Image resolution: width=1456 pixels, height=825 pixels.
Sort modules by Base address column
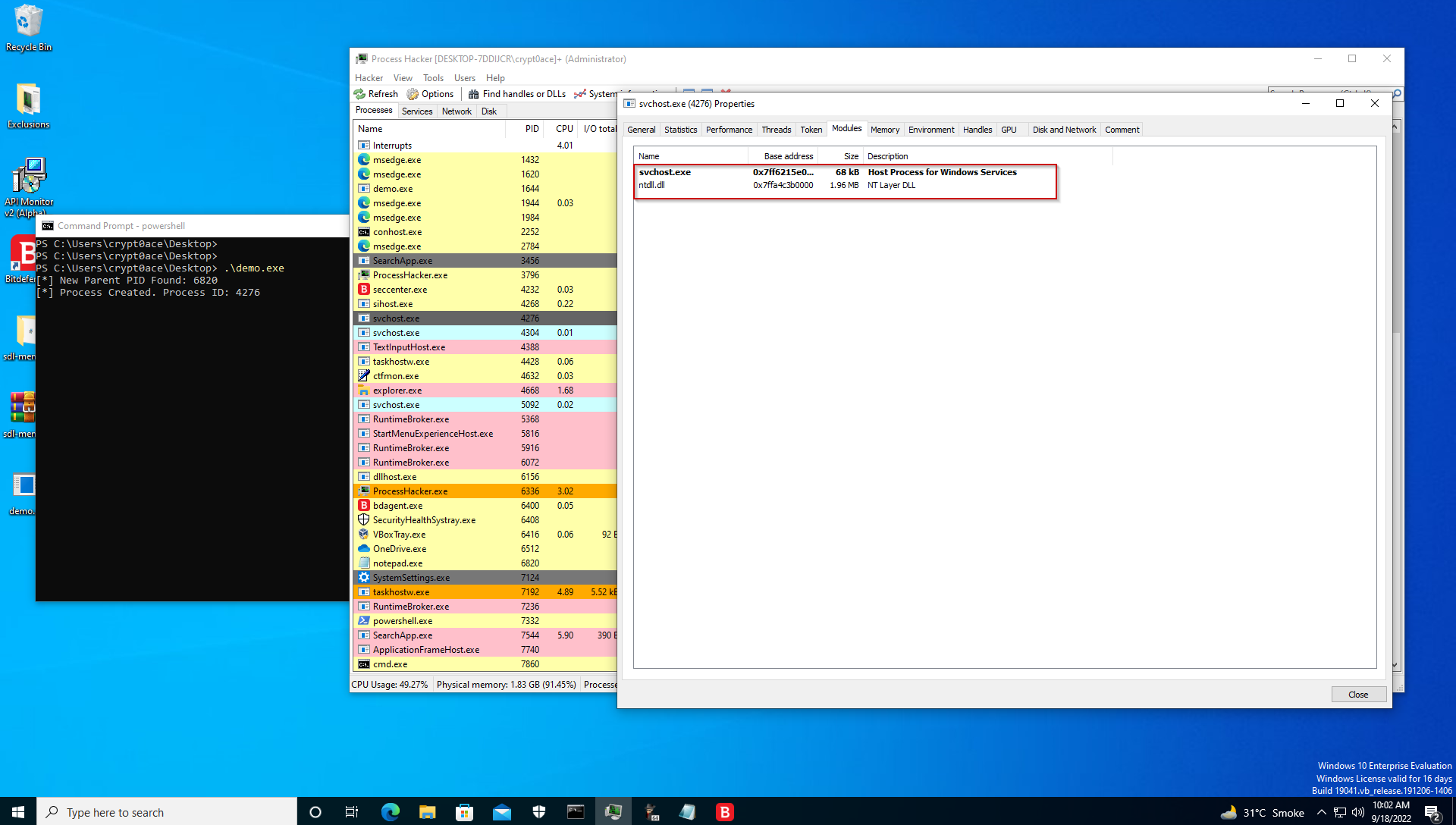point(788,156)
